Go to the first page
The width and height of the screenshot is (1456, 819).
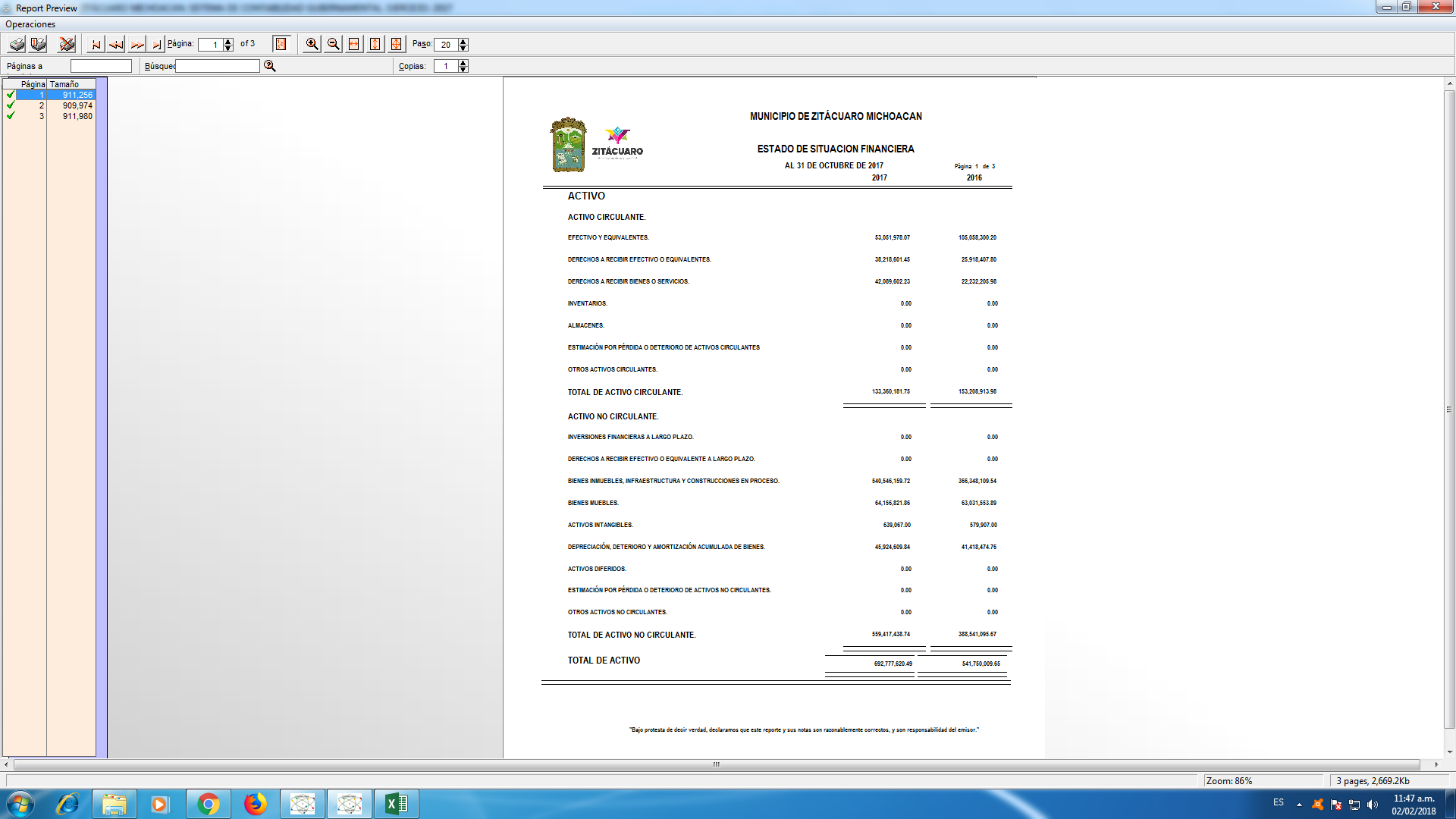96,44
